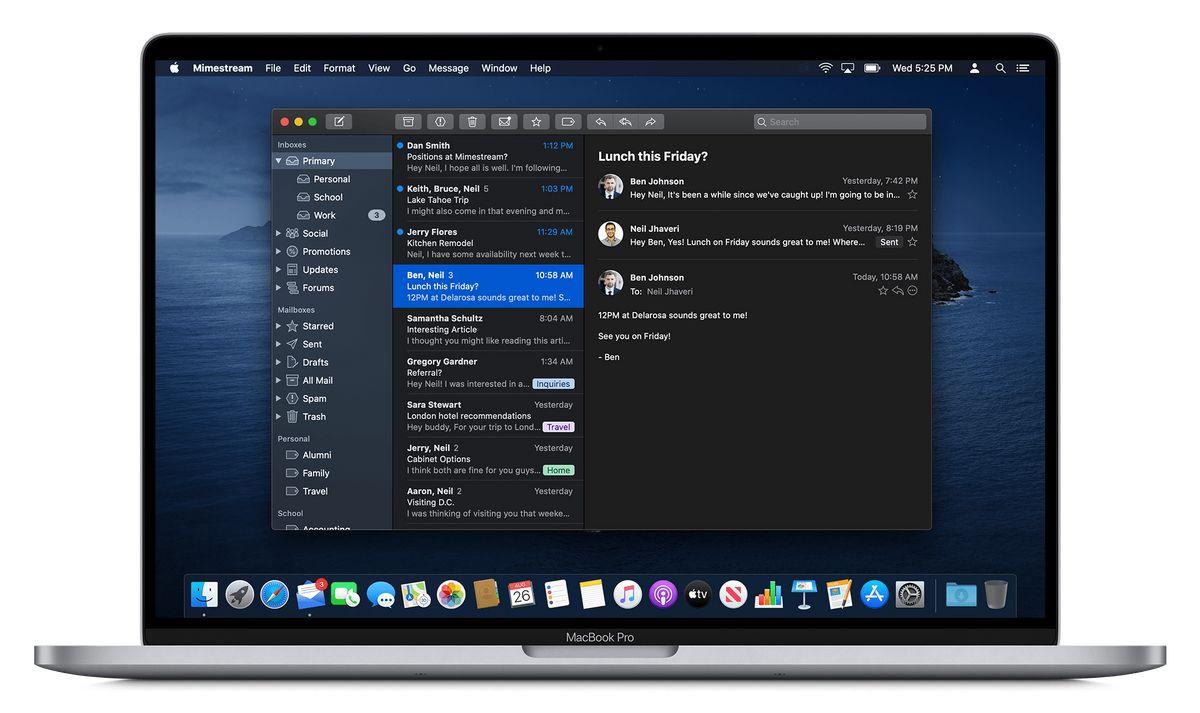Open Dan Smith's Positions at Mimestream email
Viewport: 1200px width, 713px height.
(488, 157)
